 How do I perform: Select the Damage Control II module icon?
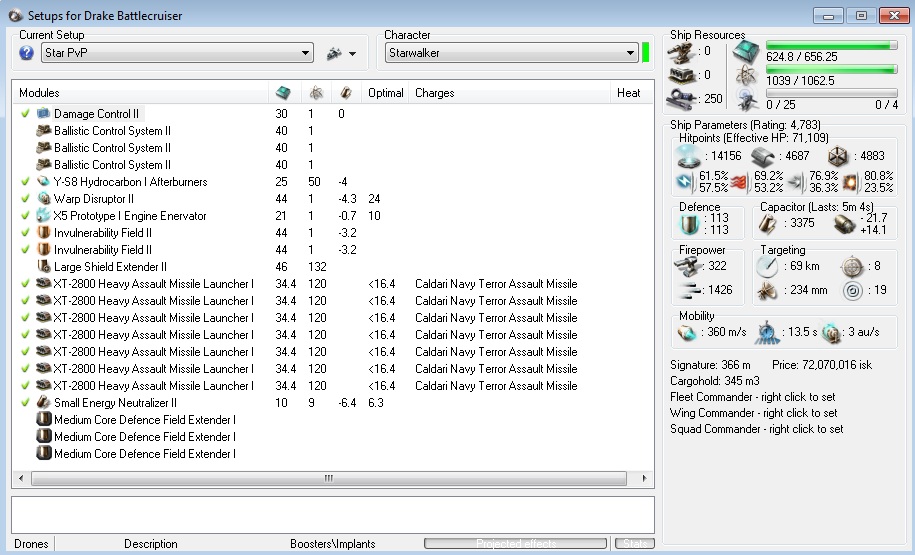[43, 113]
